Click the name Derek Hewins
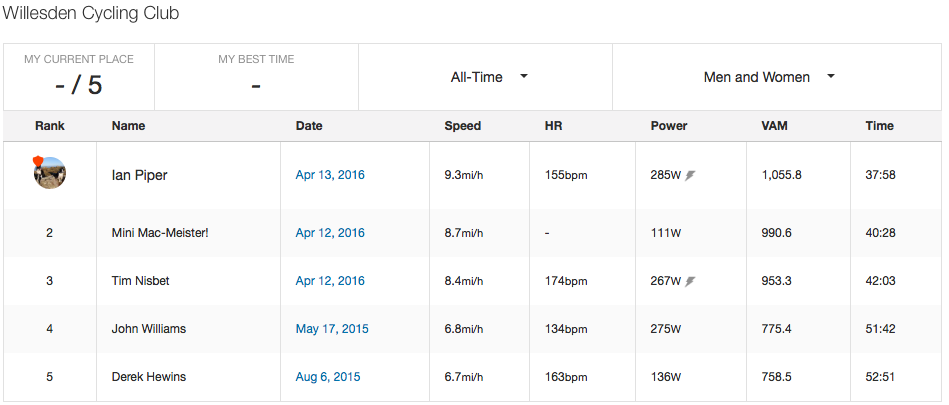Screen dimensions: 949x405 (148, 377)
